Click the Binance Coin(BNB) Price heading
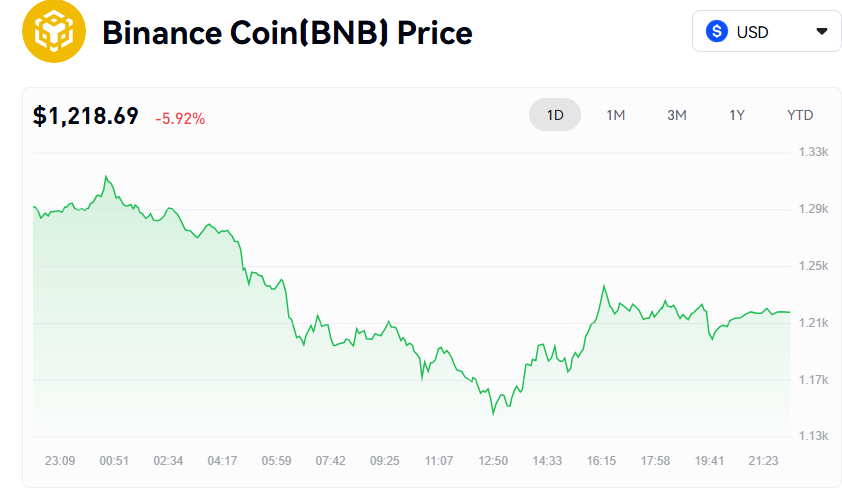The width and height of the screenshot is (842, 497). pyautogui.click(x=287, y=33)
